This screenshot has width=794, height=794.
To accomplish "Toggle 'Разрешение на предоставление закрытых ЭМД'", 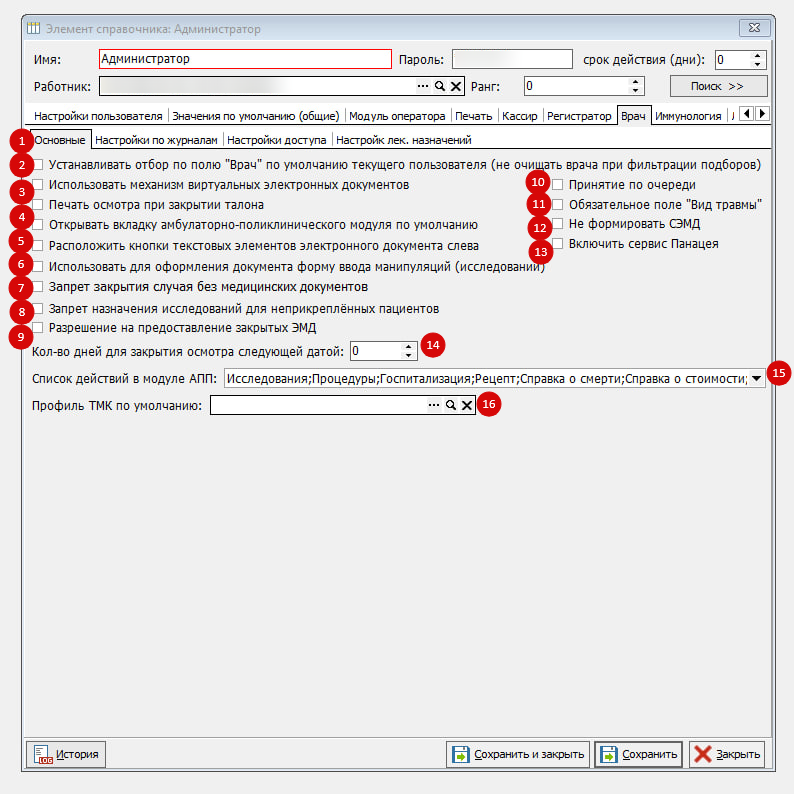I will (x=38, y=328).
